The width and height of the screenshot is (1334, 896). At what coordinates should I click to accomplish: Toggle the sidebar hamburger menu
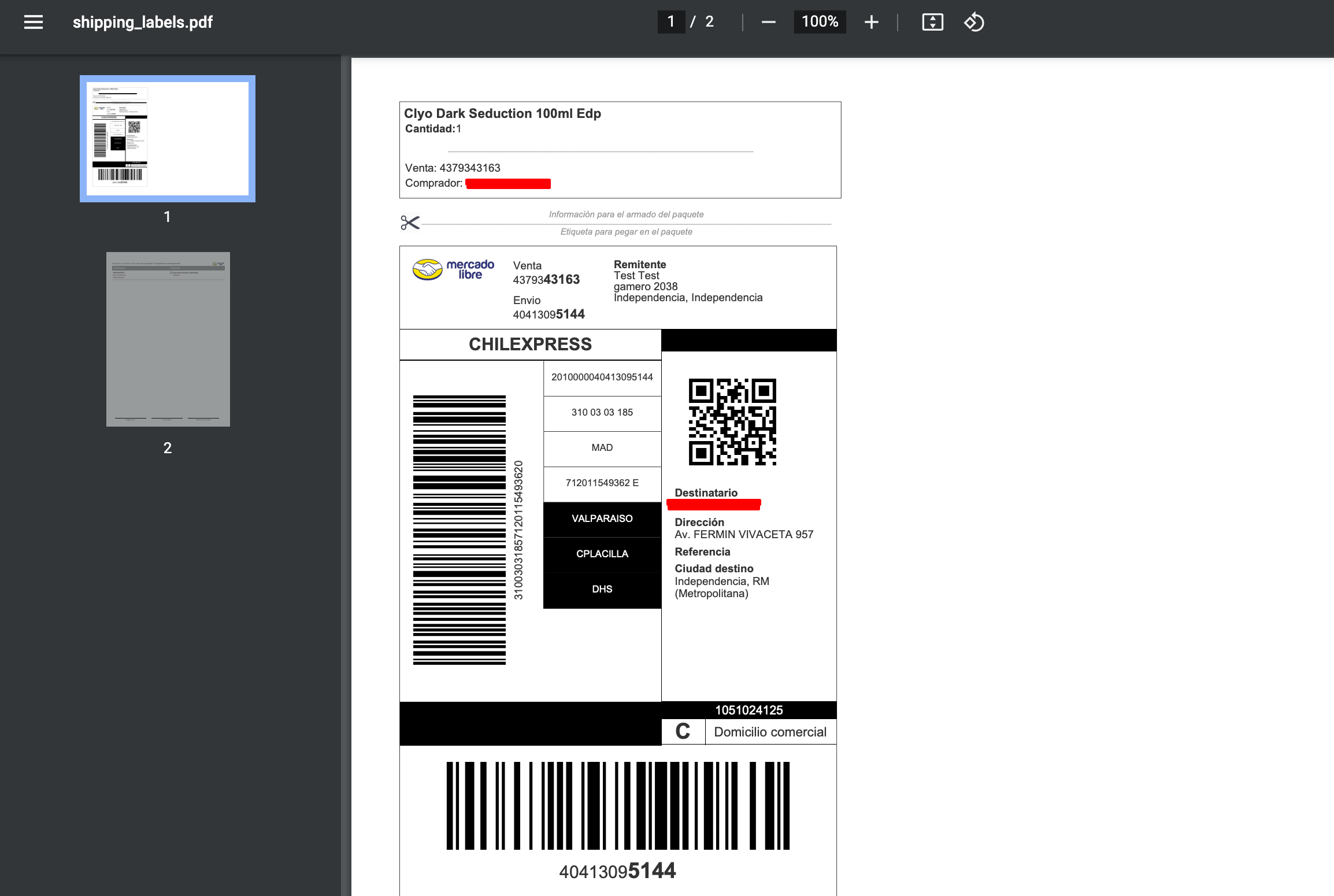[34, 22]
